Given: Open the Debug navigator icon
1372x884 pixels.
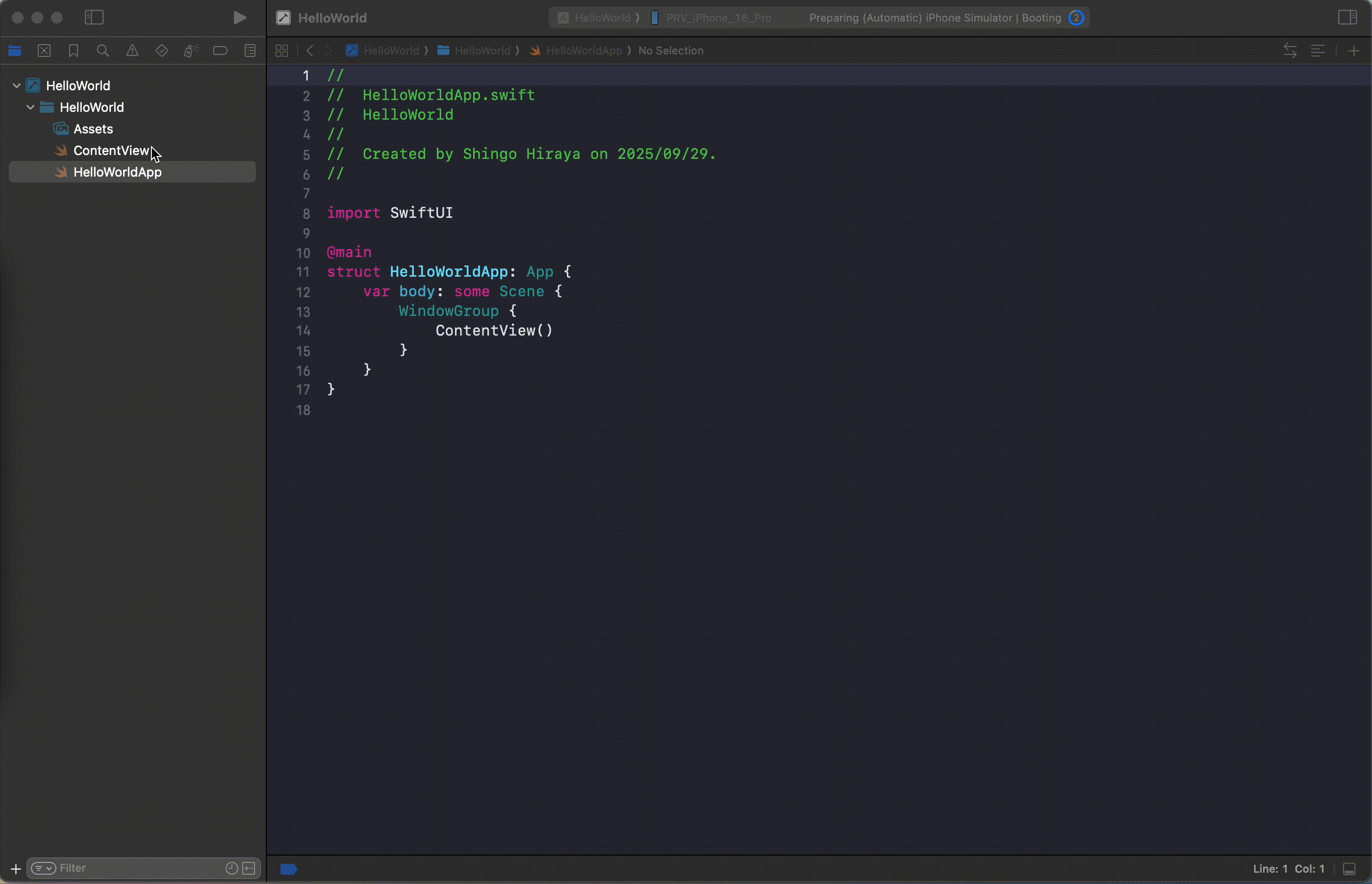Looking at the screenshot, I should tap(191, 51).
